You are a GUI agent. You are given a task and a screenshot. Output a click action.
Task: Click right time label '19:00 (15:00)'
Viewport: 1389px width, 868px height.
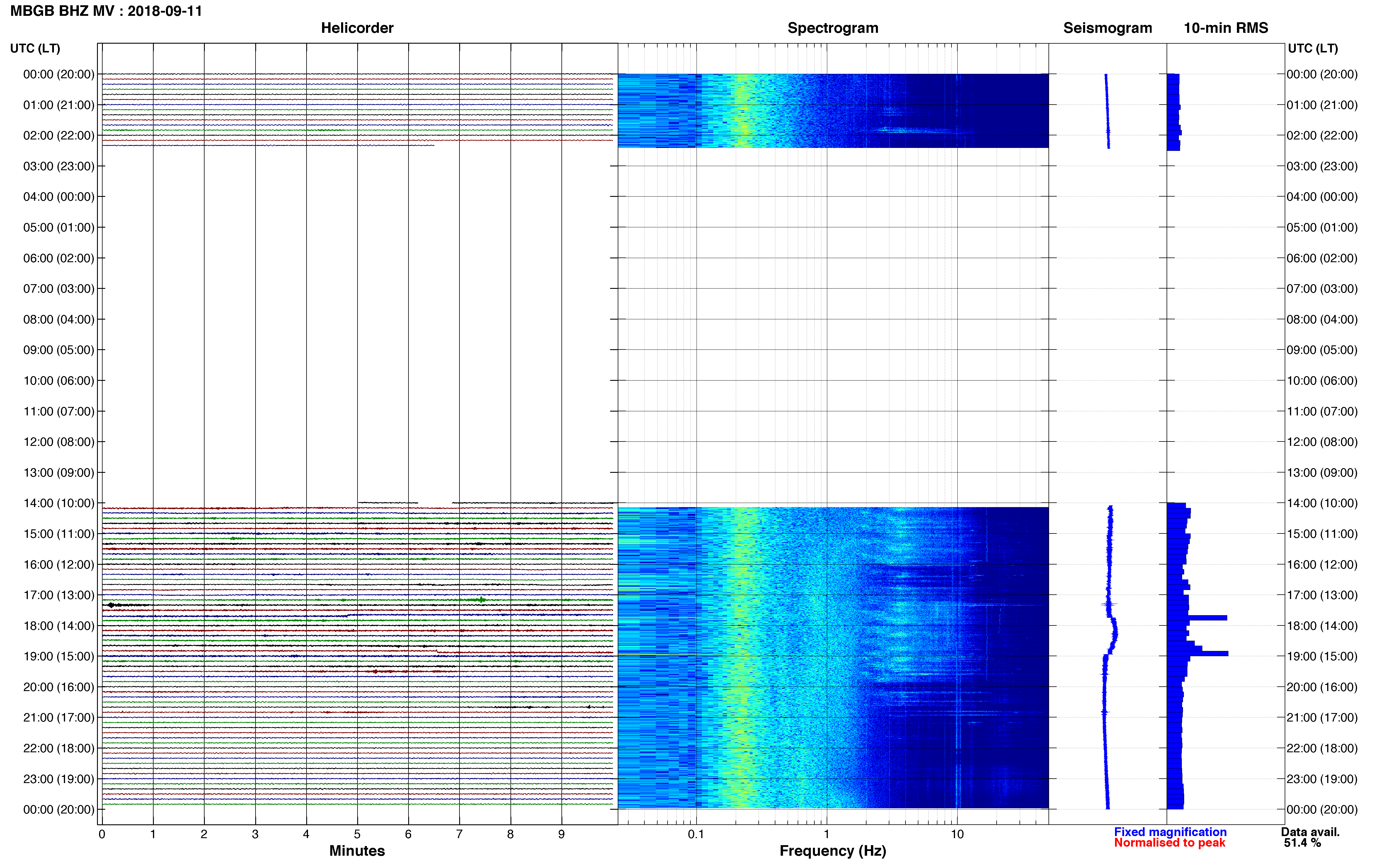1322,656
